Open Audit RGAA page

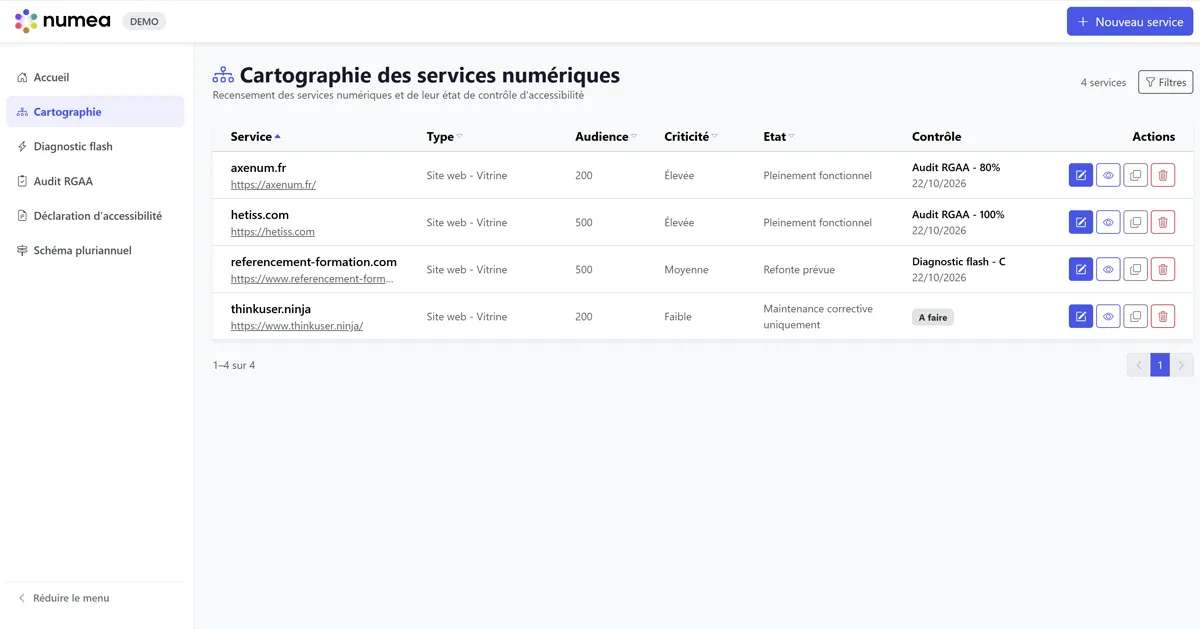(95, 181)
